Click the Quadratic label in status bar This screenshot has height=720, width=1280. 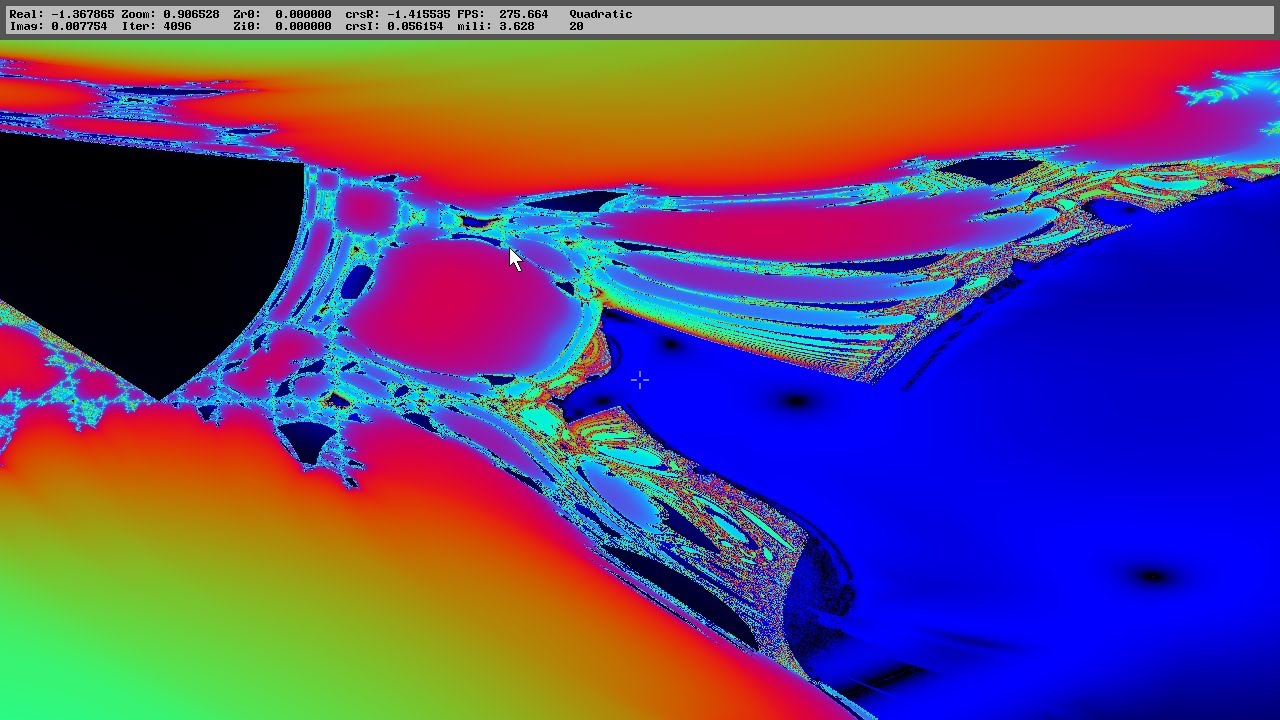click(x=600, y=14)
